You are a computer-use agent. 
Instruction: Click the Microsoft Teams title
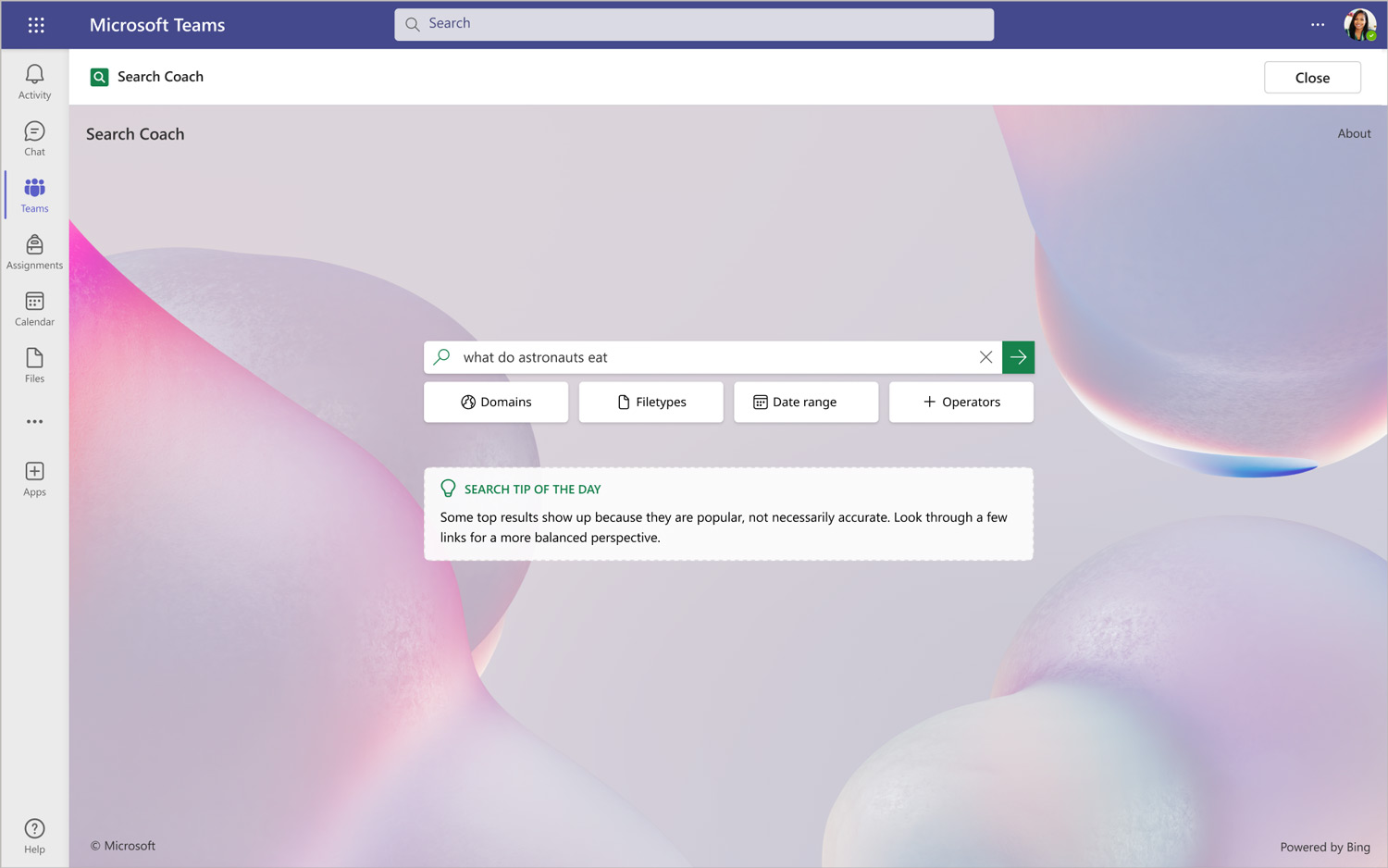pos(157,25)
